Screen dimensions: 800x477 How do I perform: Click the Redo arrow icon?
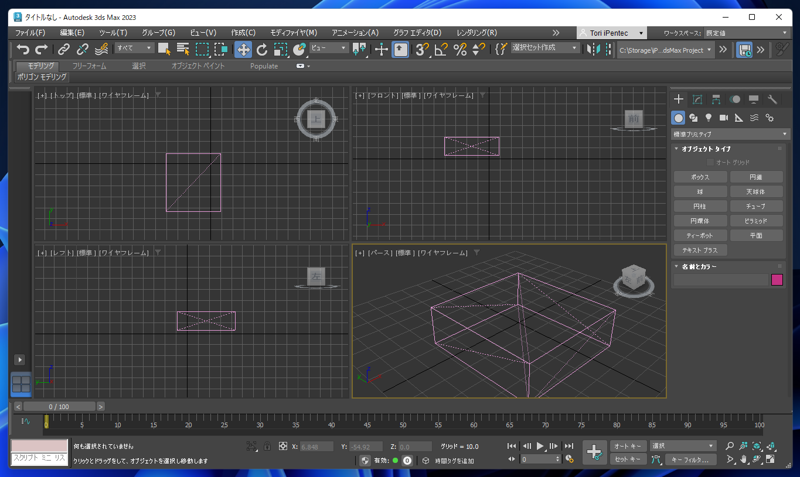pos(42,49)
